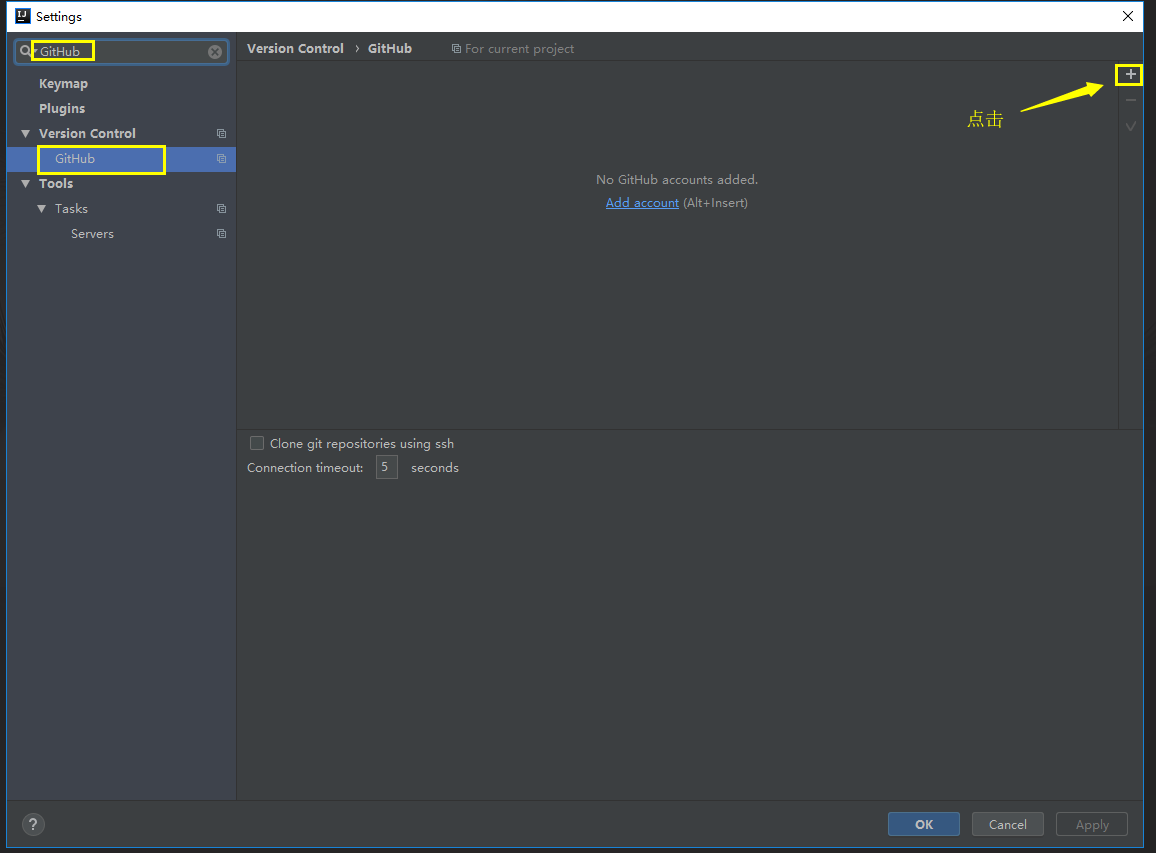Screen dimensions: 1156x853
Task: Collapse the Version Control tree node
Action: (26, 133)
